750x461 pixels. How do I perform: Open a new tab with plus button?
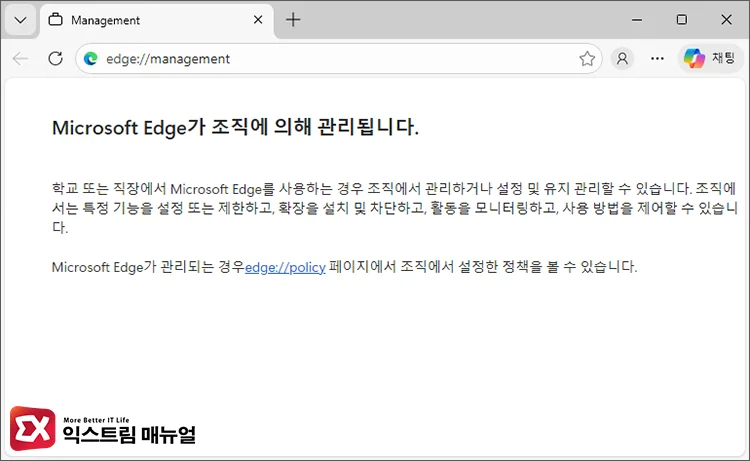(x=293, y=20)
